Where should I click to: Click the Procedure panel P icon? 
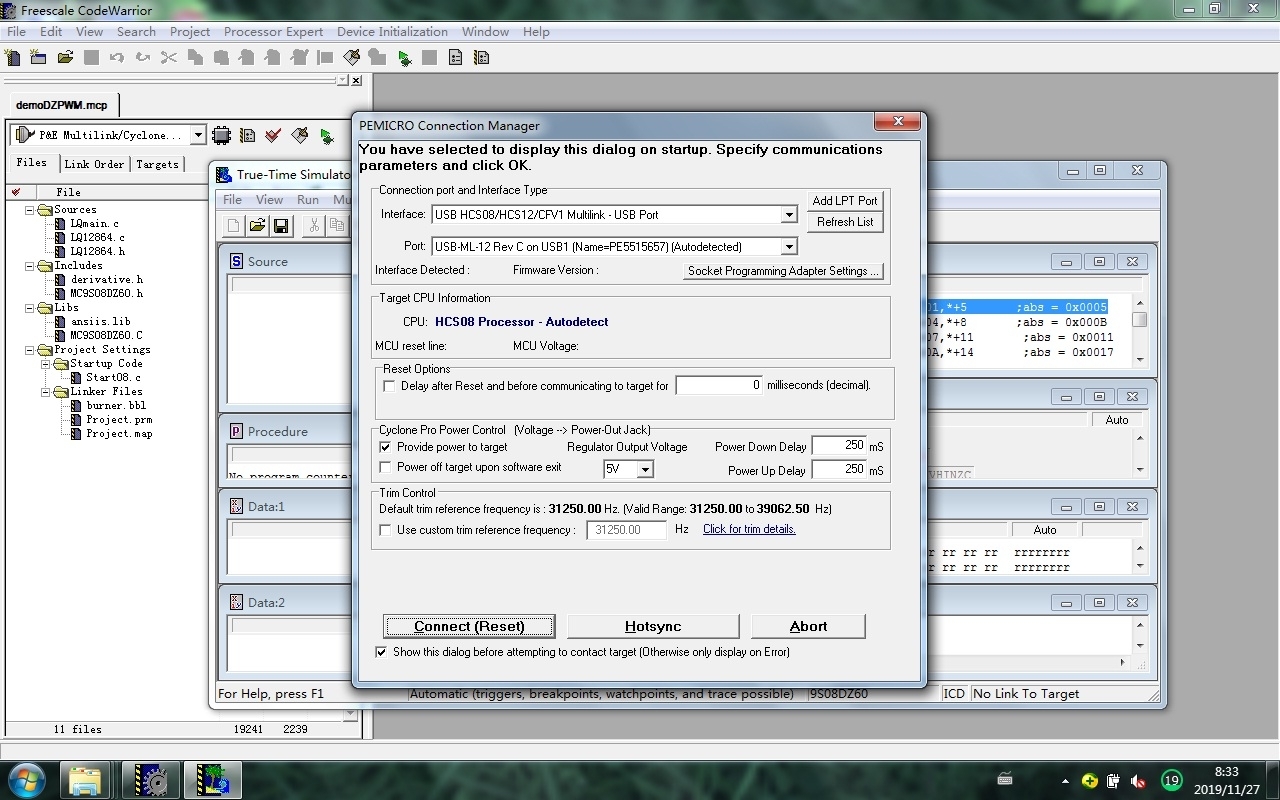tap(236, 431)
